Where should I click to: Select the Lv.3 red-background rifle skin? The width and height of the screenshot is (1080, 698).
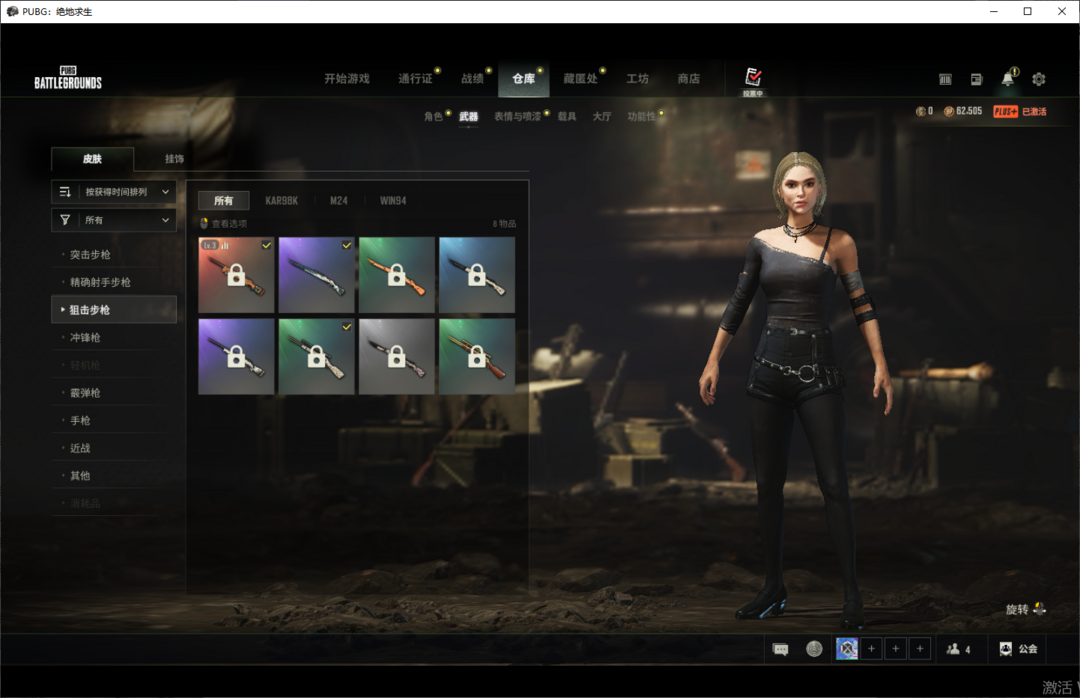pyautogui.click(x=236, y=275)
